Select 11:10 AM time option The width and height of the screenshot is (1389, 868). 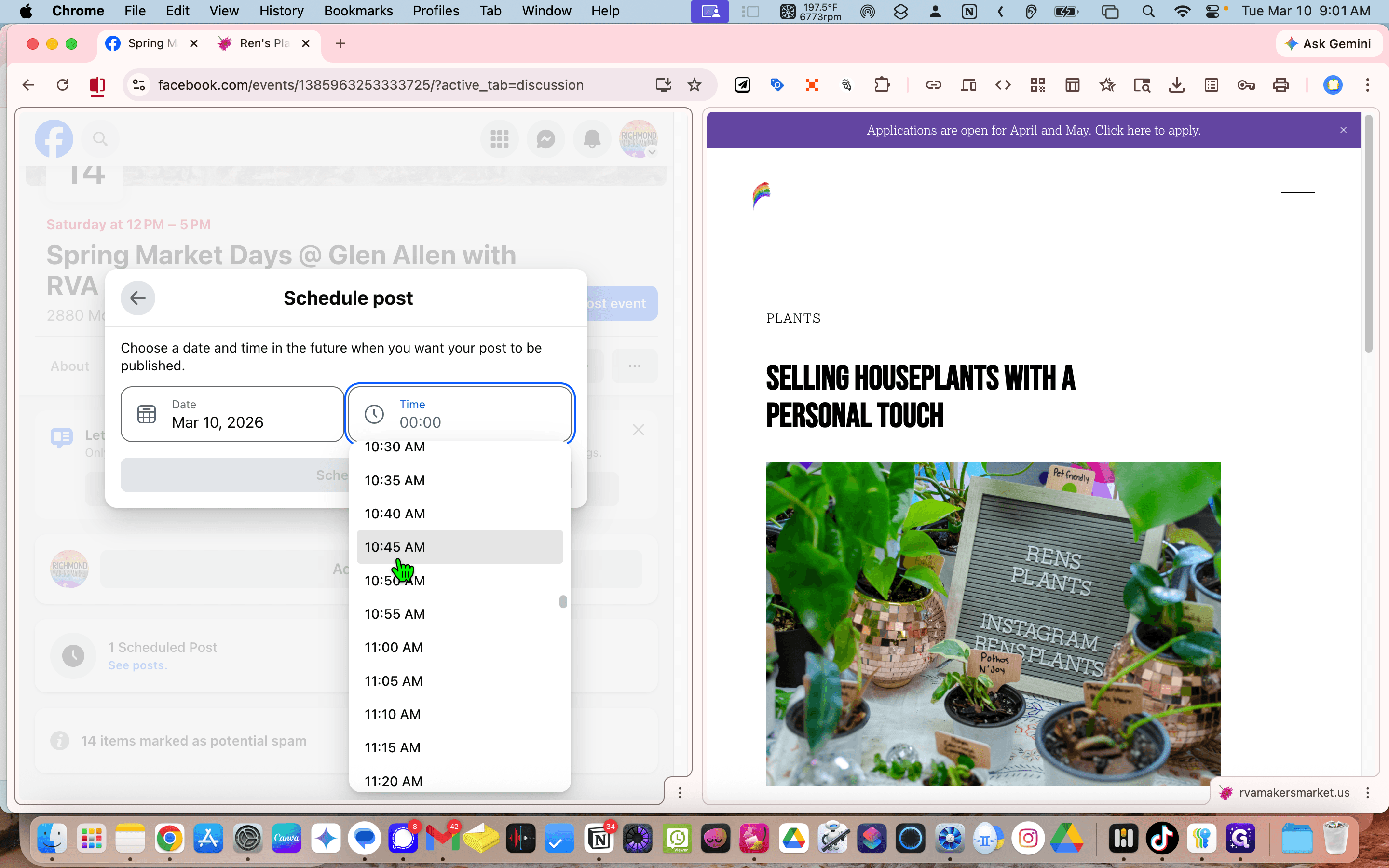tap(460, 714)
